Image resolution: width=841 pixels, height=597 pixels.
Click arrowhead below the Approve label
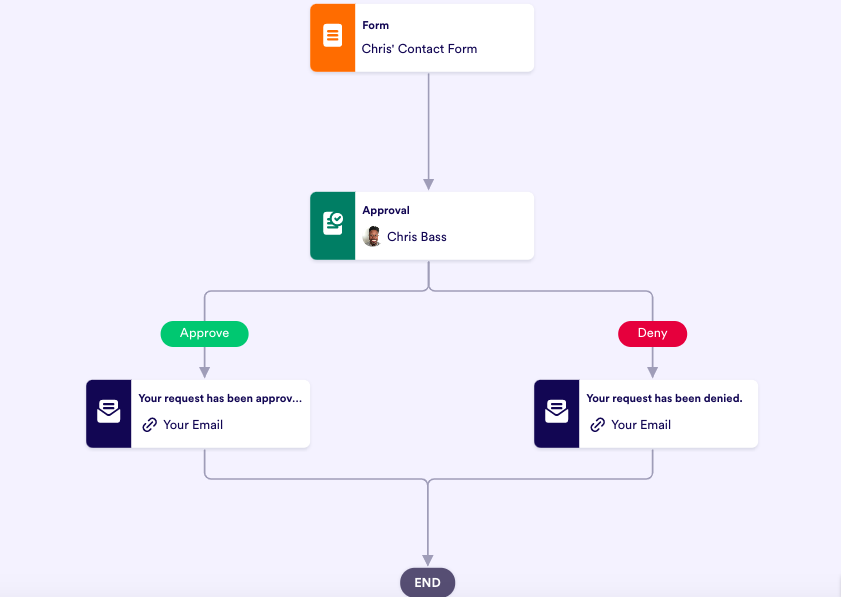pyautogui.click(x=204, y=372)
